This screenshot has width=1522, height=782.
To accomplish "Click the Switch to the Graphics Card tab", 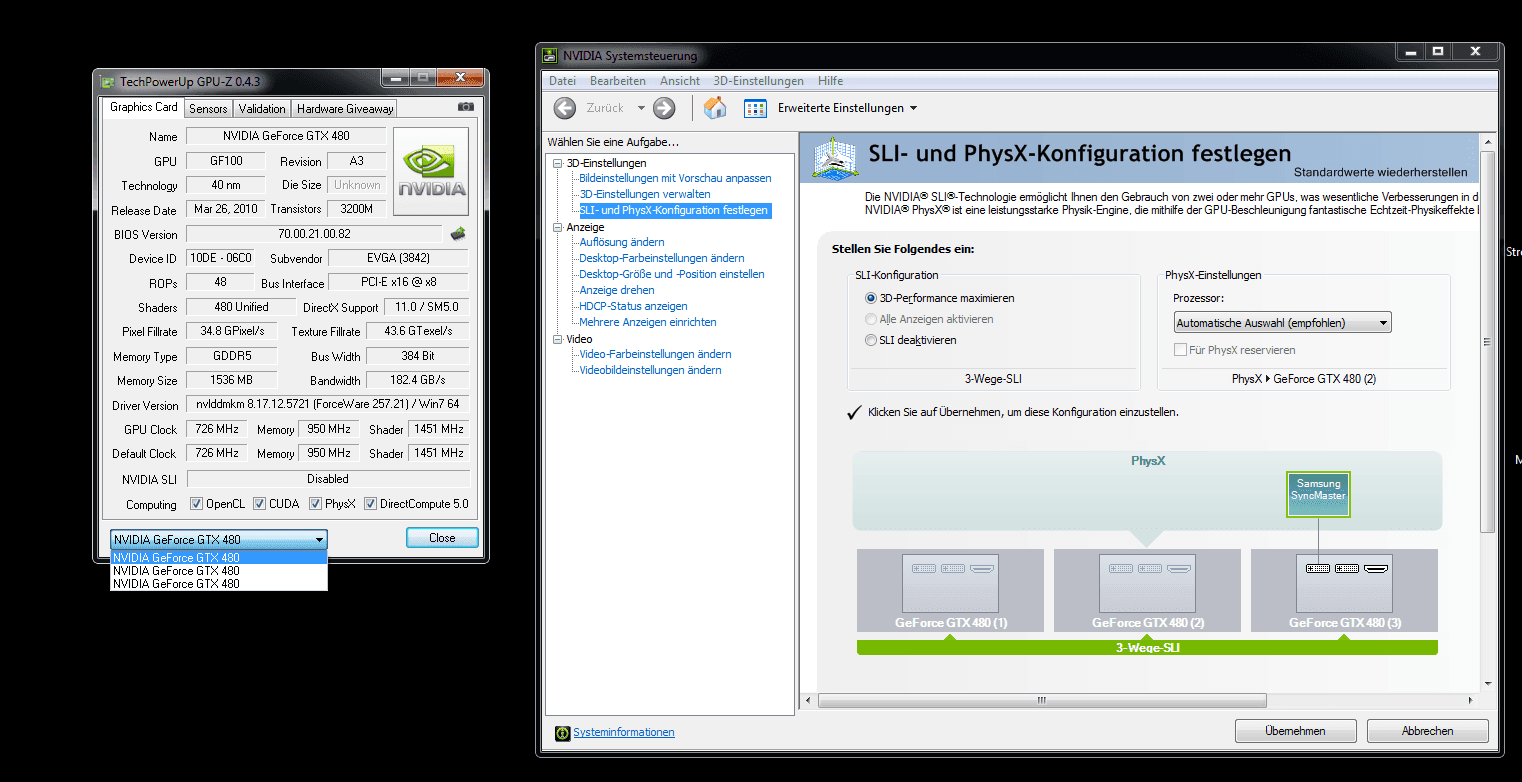I will pos(143,108).
